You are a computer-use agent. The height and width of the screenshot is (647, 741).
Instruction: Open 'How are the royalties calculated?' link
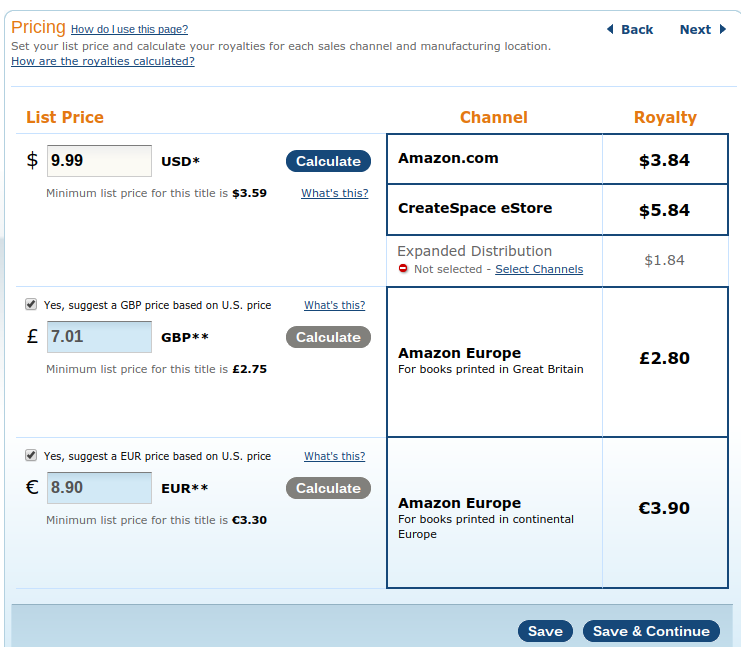(103, 61)
